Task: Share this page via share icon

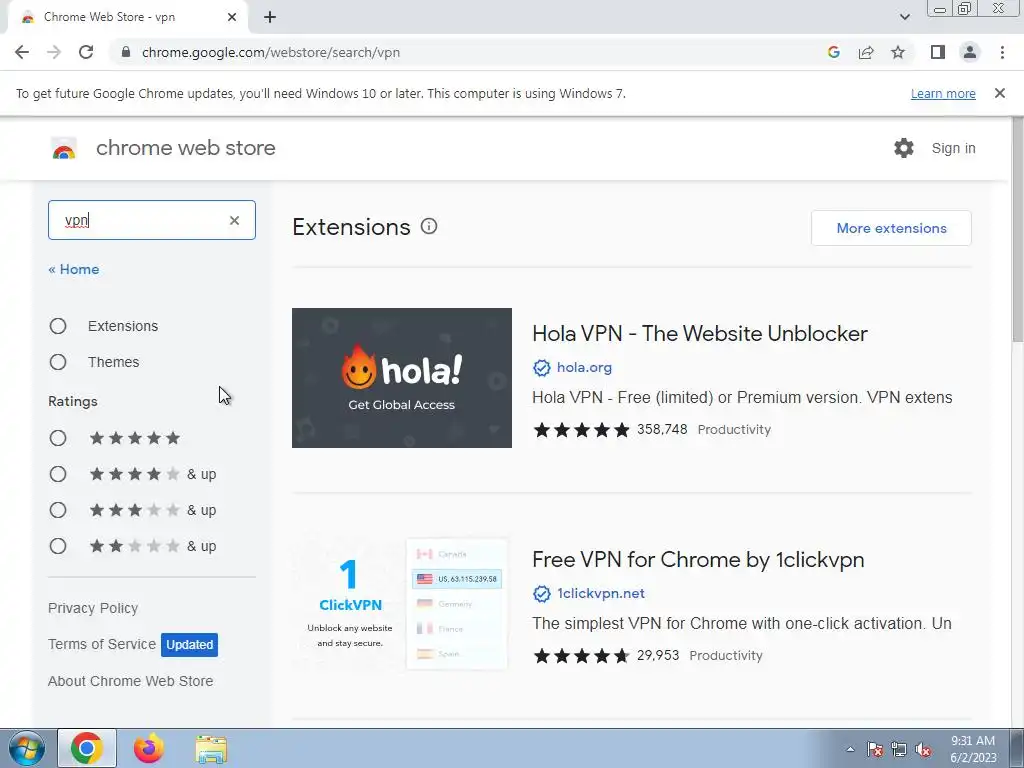Action: [x=866, y=52]
